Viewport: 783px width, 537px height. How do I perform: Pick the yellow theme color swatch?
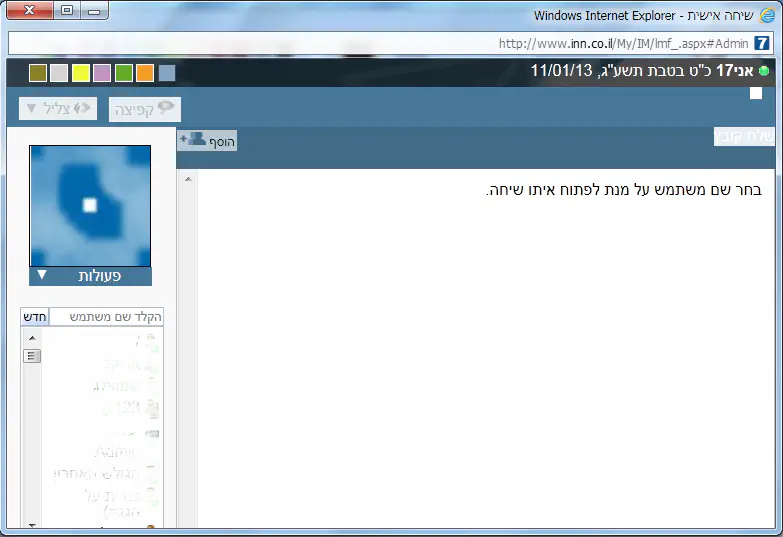click(x=81, y=73)
